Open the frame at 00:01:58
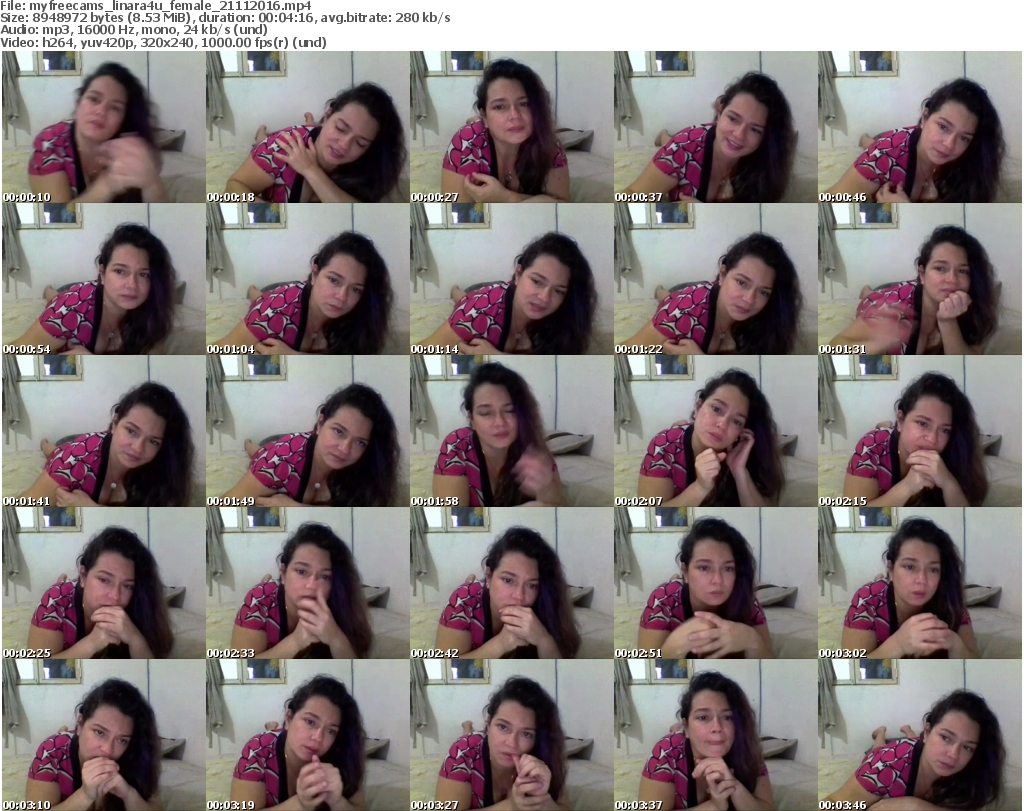Screen dimensions: 1024x811 (511, 431)
